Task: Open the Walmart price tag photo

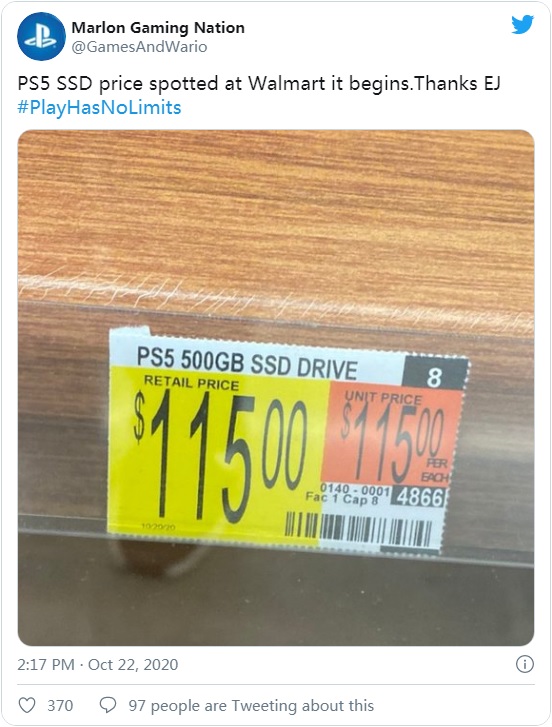Action: [276, 388]
